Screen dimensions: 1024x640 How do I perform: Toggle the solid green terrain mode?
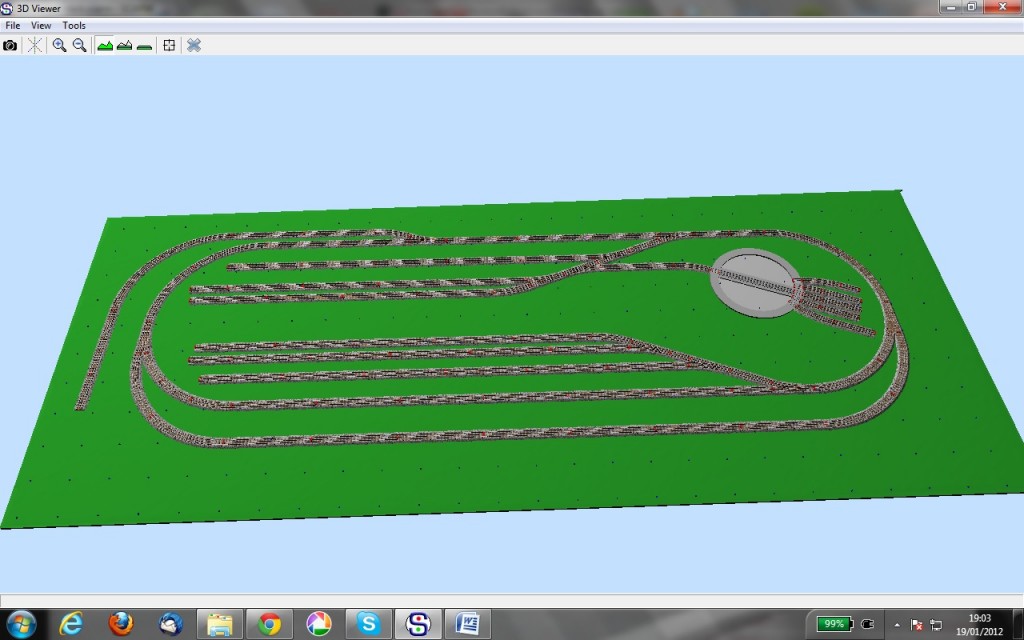pyautogui.click(x=105, y=45)
